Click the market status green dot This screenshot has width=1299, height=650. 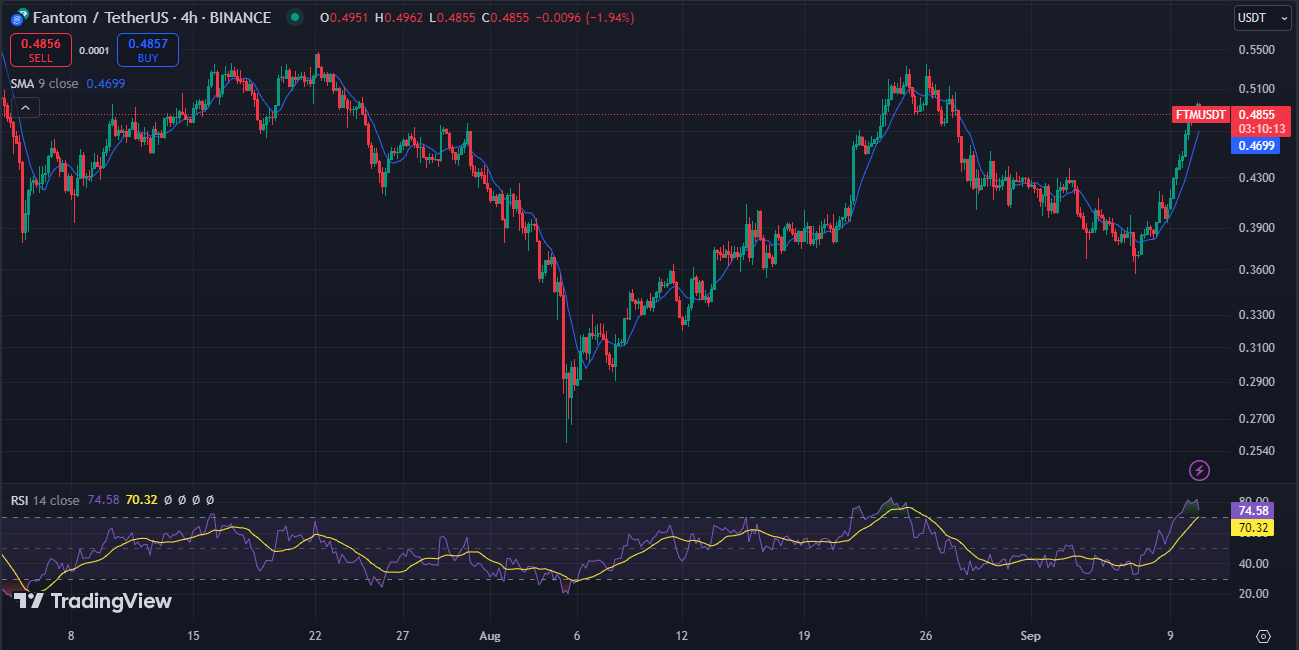point(294,17)
